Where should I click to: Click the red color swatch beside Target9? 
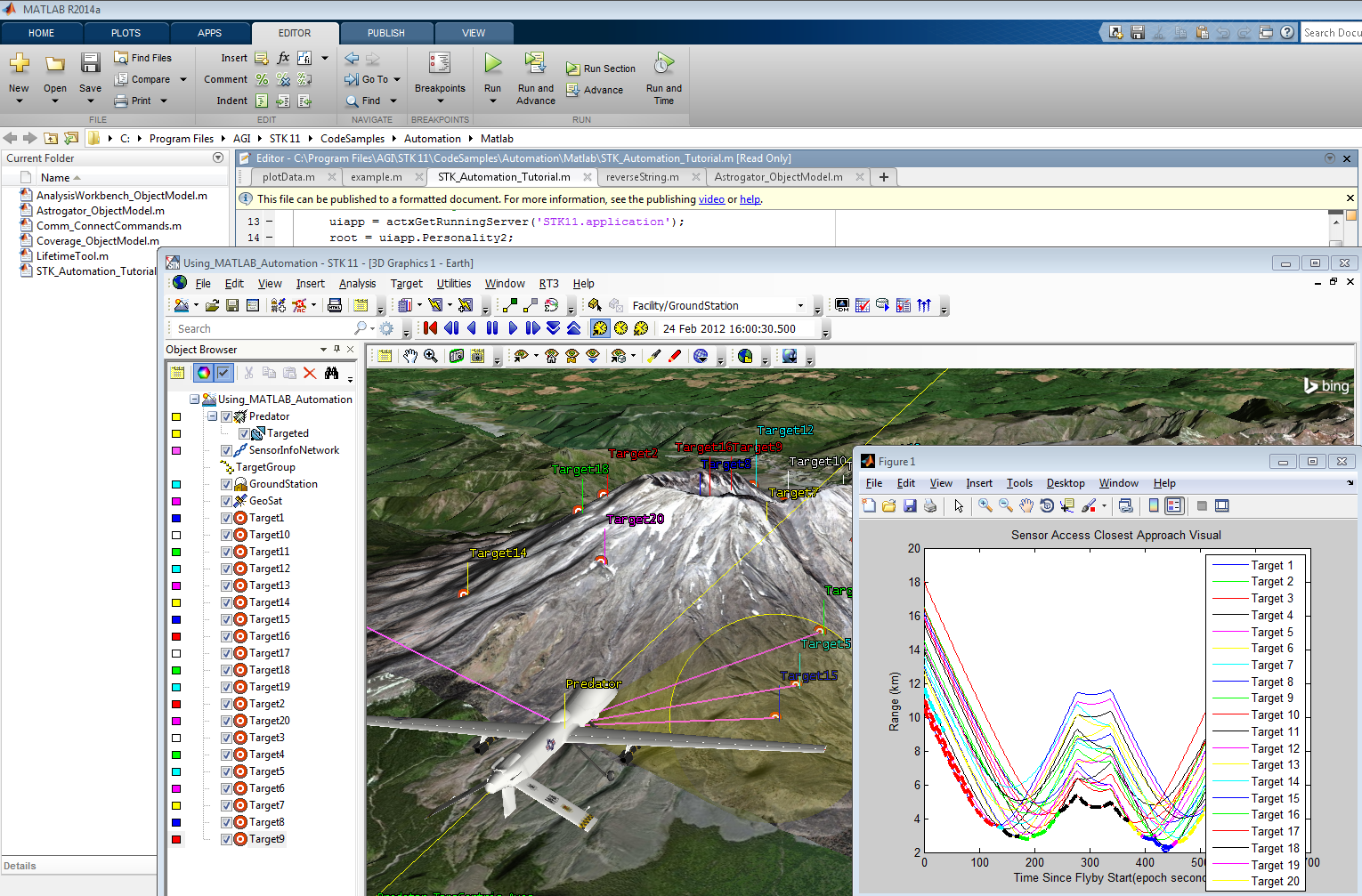pos(176,839)
